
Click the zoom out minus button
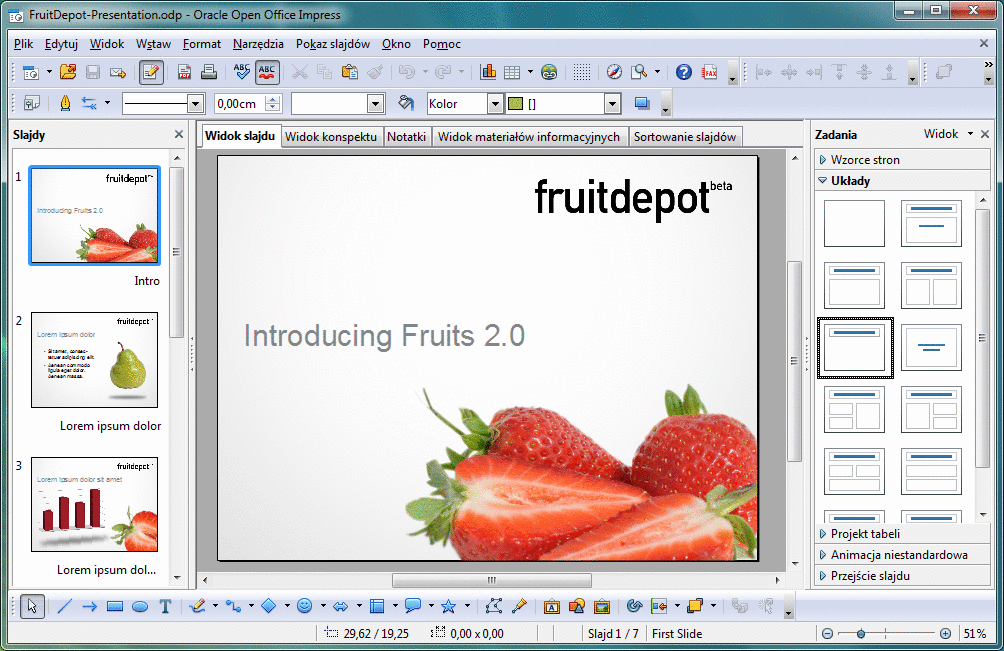click(x=827, y=634)
